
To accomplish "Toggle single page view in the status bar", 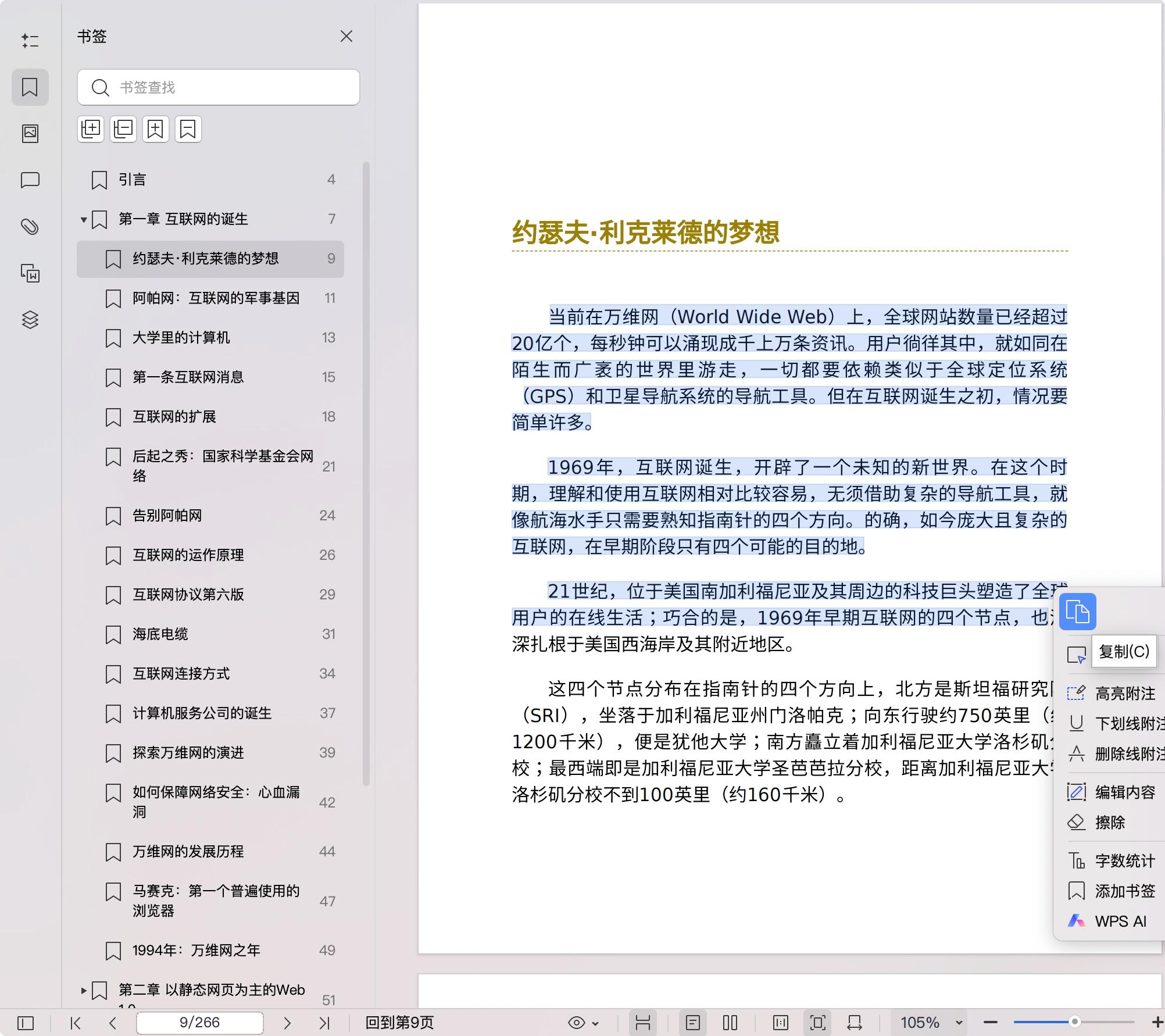I will pyautogui.click(x=694, y=1022).
